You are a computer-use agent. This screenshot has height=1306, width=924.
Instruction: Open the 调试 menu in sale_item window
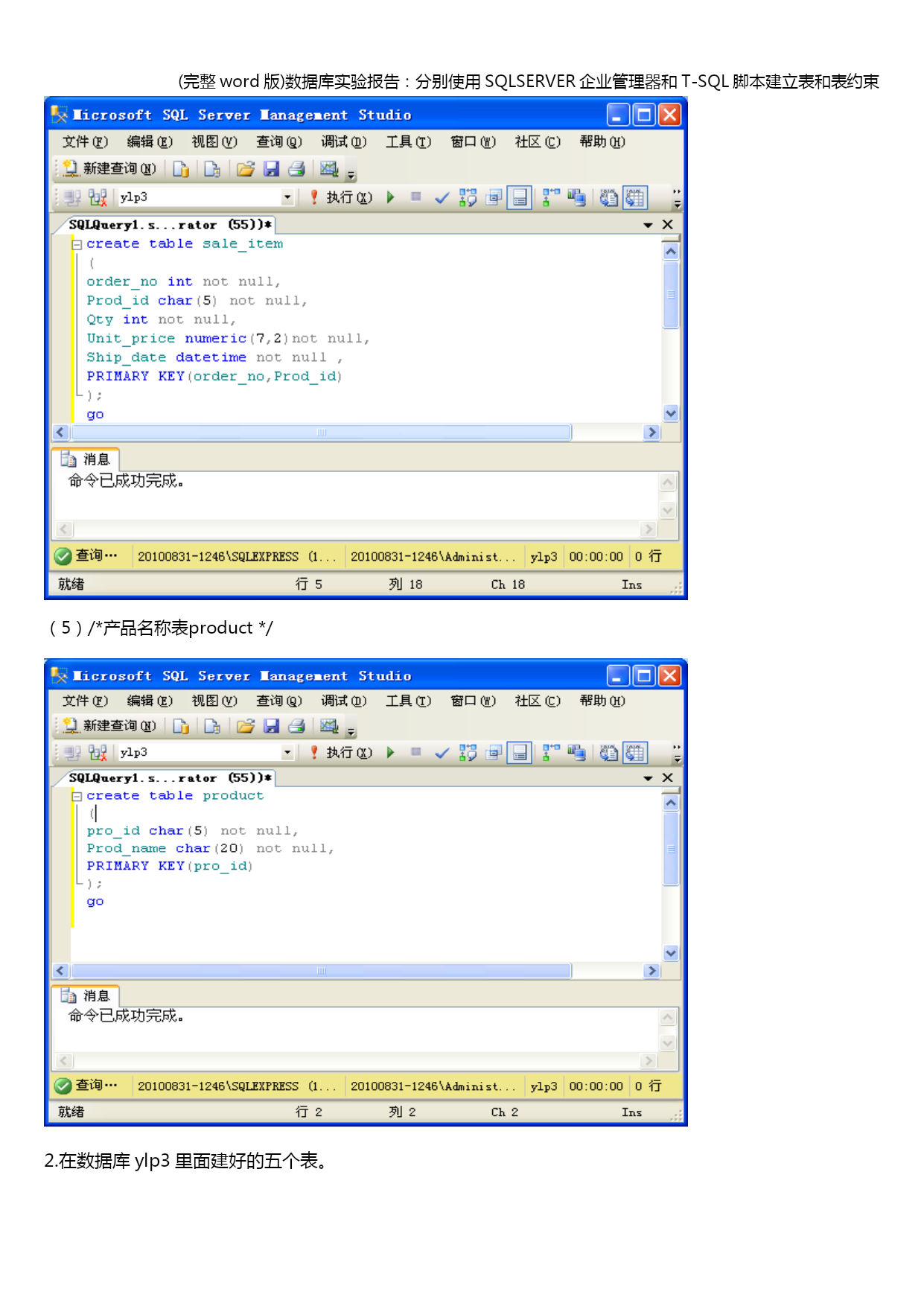click(344, 141)
